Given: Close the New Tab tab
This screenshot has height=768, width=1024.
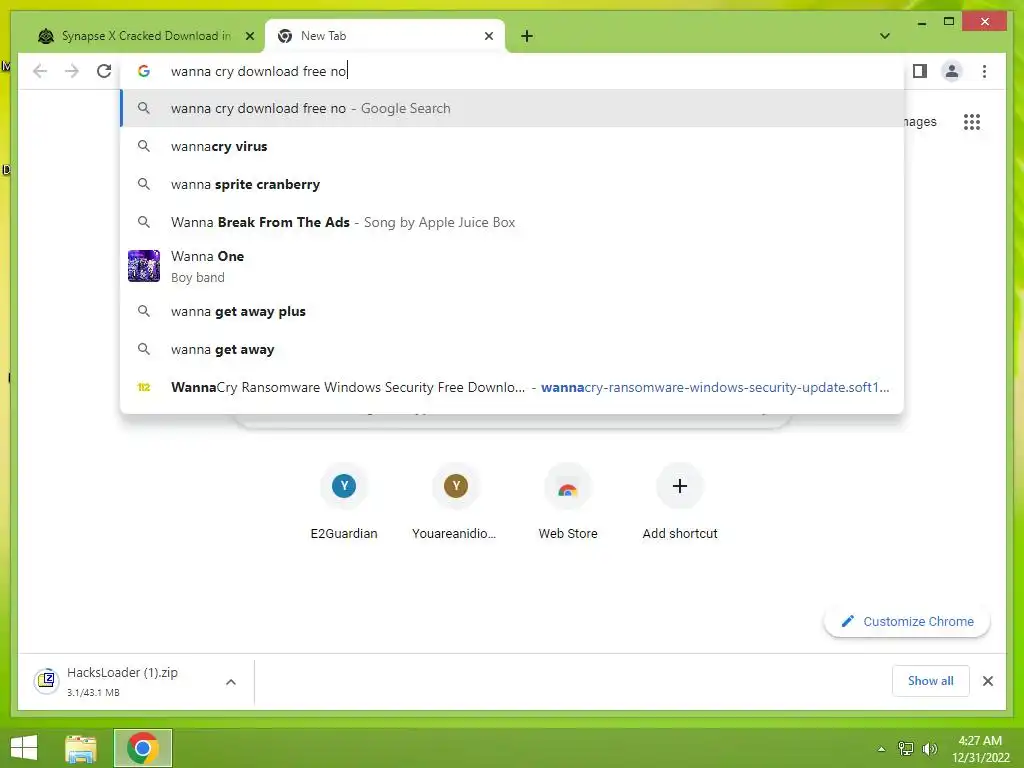Looking at the screenshot, I should 488,36.
